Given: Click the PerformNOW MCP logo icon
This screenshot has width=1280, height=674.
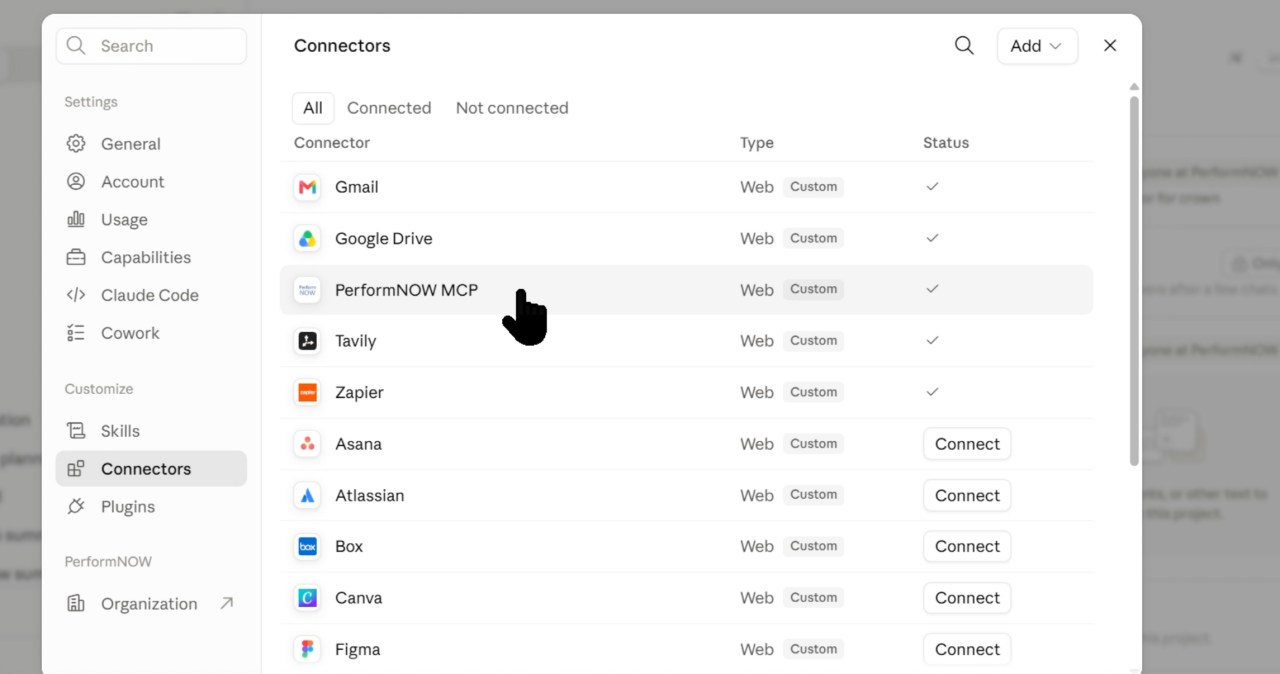Looking at the screenshot, I should [x=307, y=290].
